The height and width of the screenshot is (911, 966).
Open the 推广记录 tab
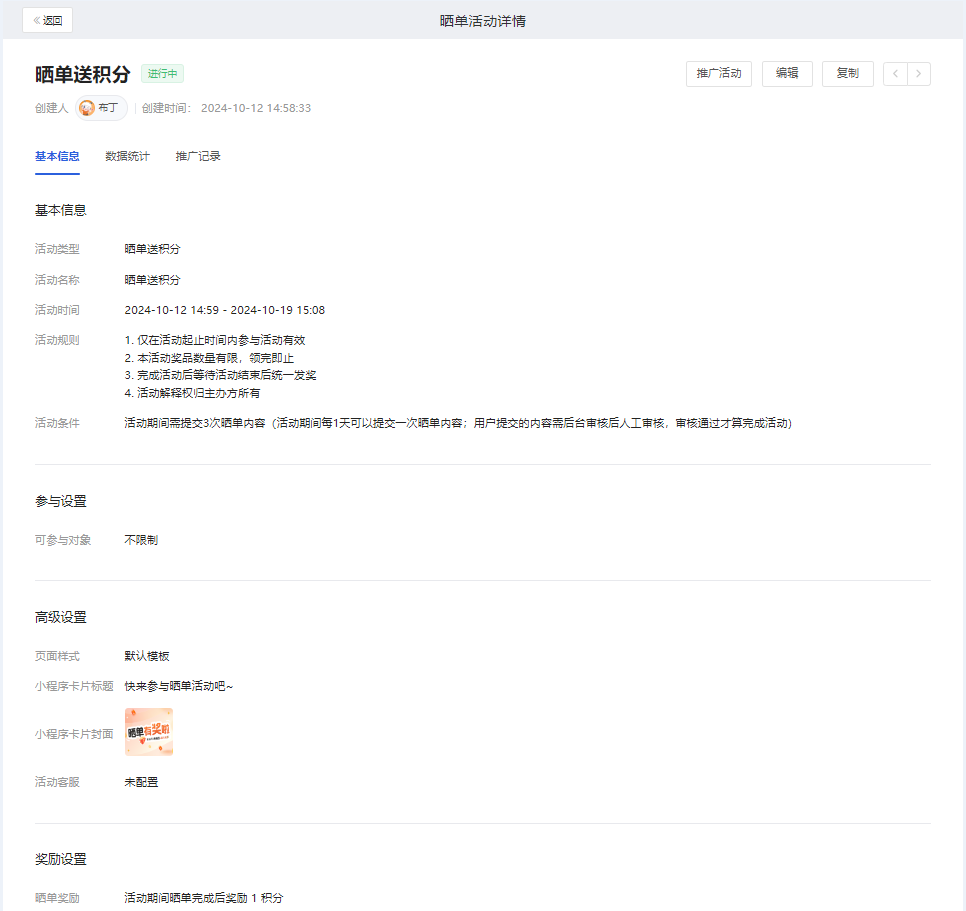198,156
